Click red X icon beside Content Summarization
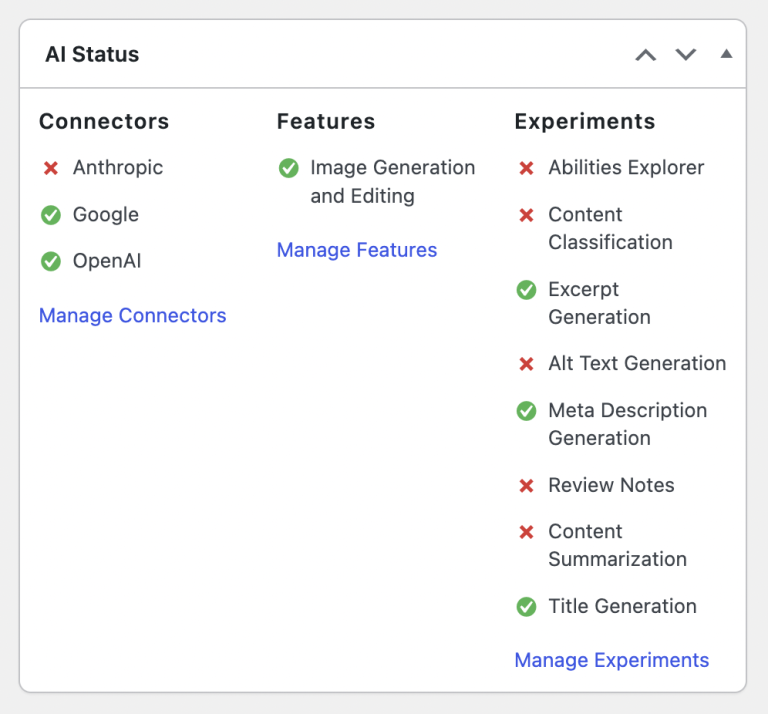The width and height of the screenshot is (768, 714). tap(526, 532)
